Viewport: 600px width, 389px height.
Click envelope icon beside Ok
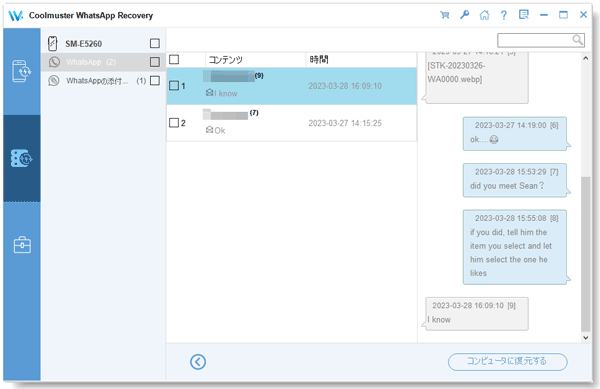click(209, 130)
